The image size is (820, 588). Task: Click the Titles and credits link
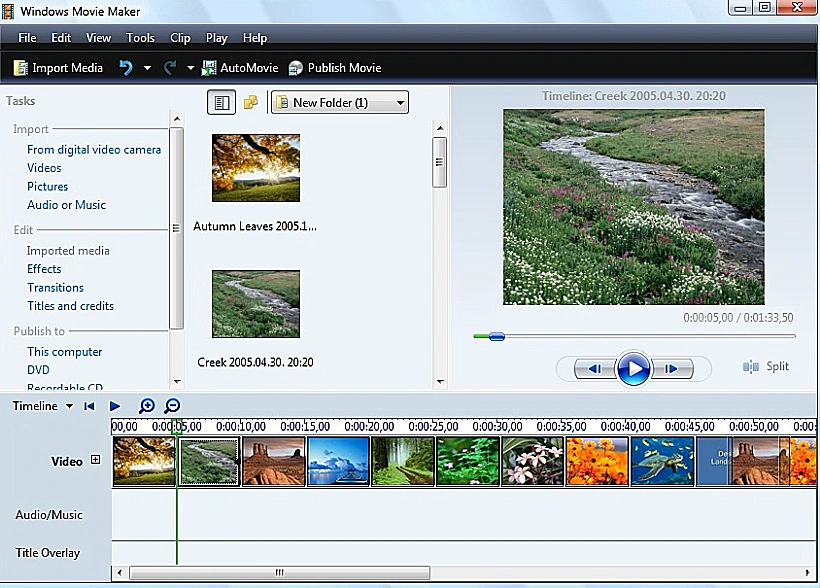[70, 306]
